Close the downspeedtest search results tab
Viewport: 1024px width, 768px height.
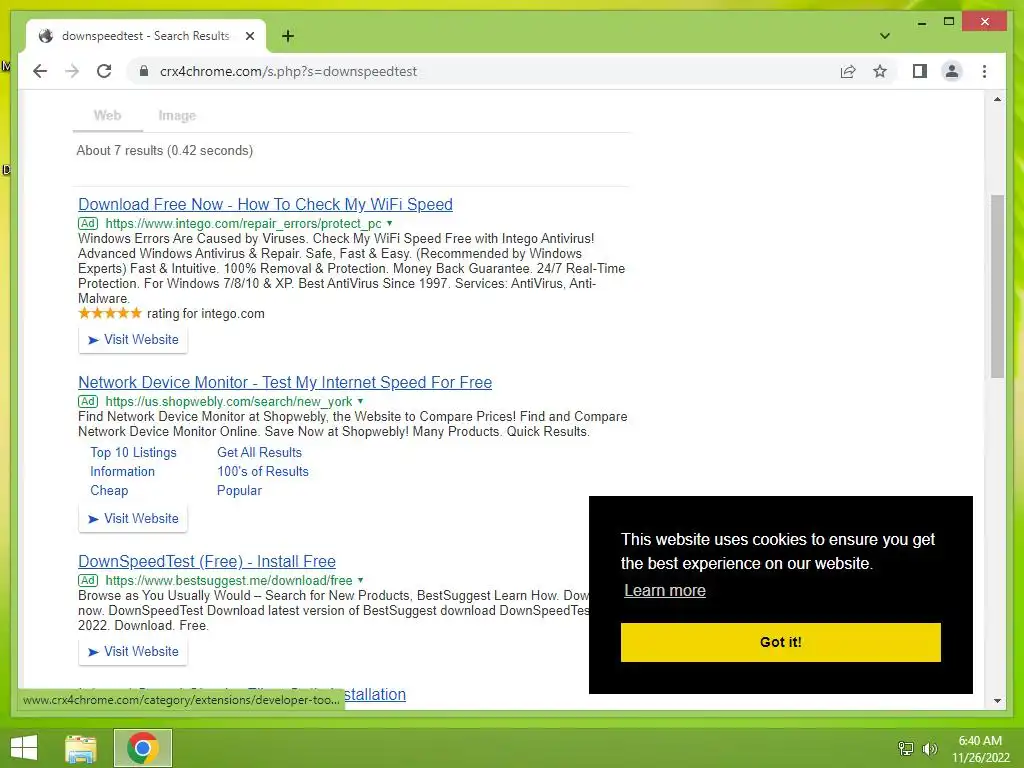click(249, 36)
